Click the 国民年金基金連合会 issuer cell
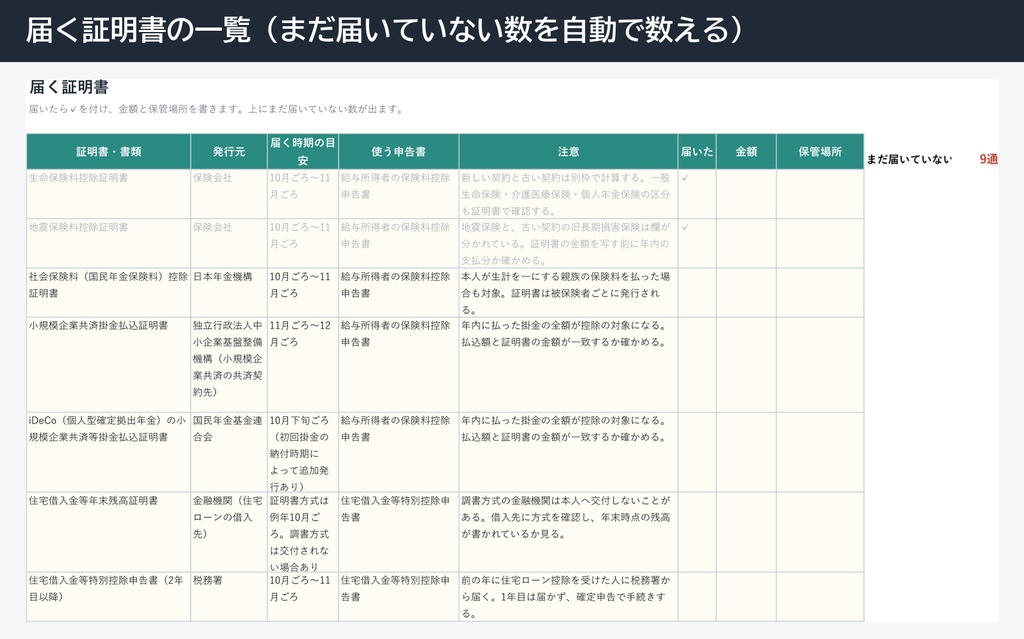The width and height of the screenshot is (1024, 639). (229, 452)
